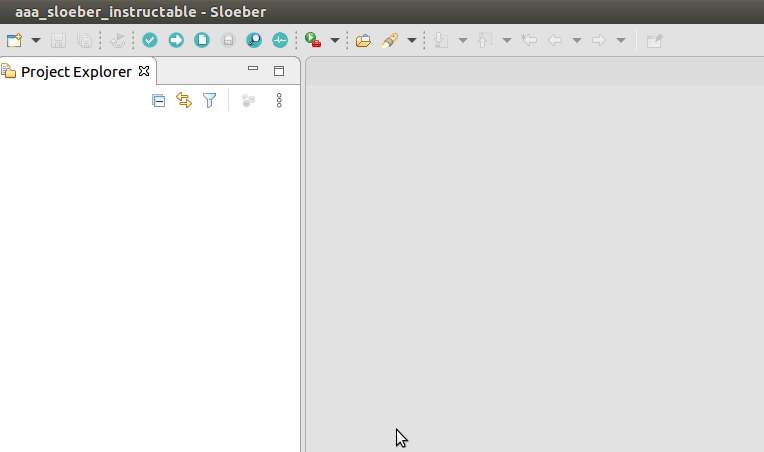Expand the Run Last Tool dropdown arrow

[335, 41]
